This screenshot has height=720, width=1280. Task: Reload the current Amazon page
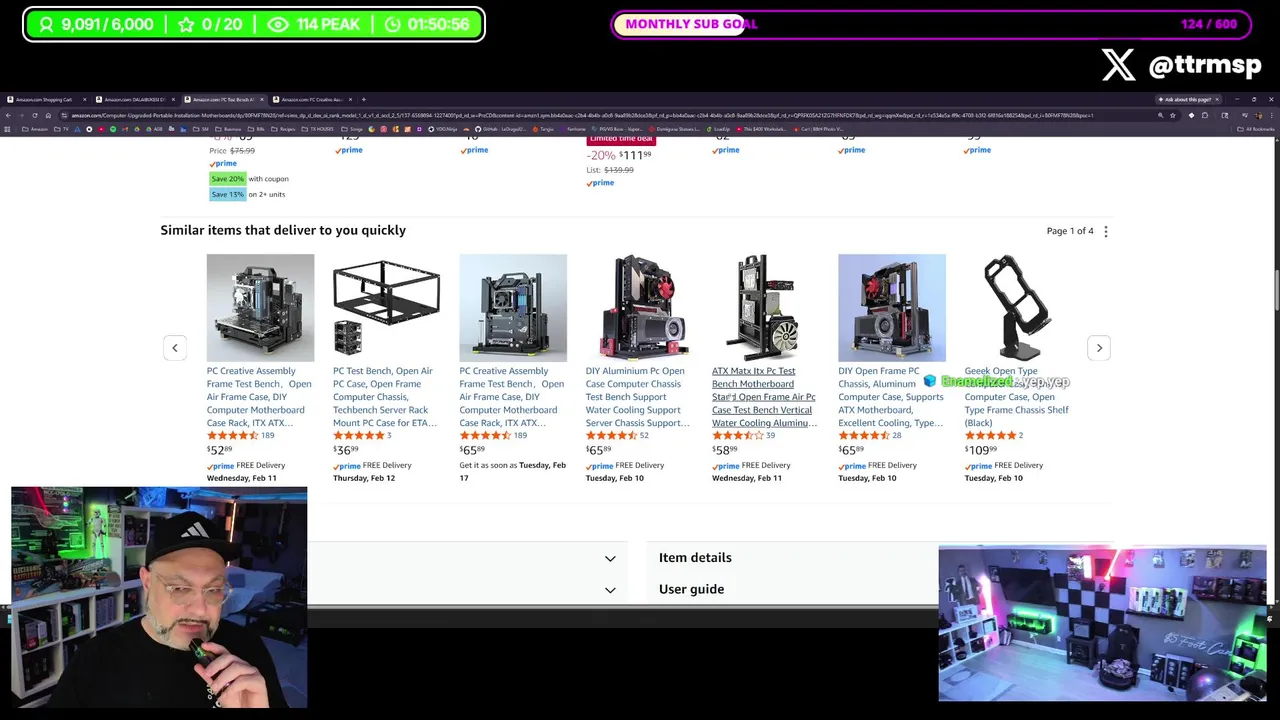click(x=35, y=115)
